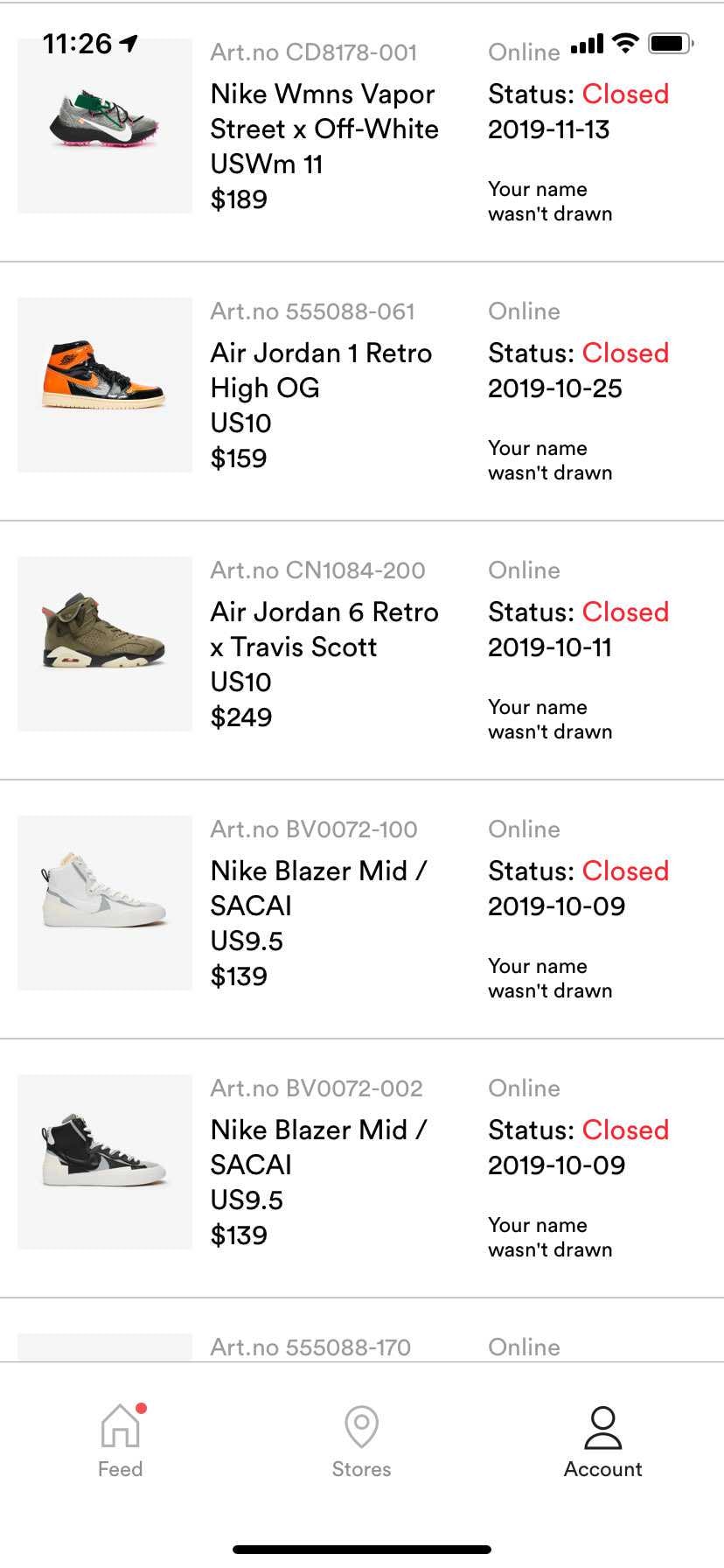Open the olive Air Jordan 6 thumbnail

pyautogui.click(x=105, y=644)
